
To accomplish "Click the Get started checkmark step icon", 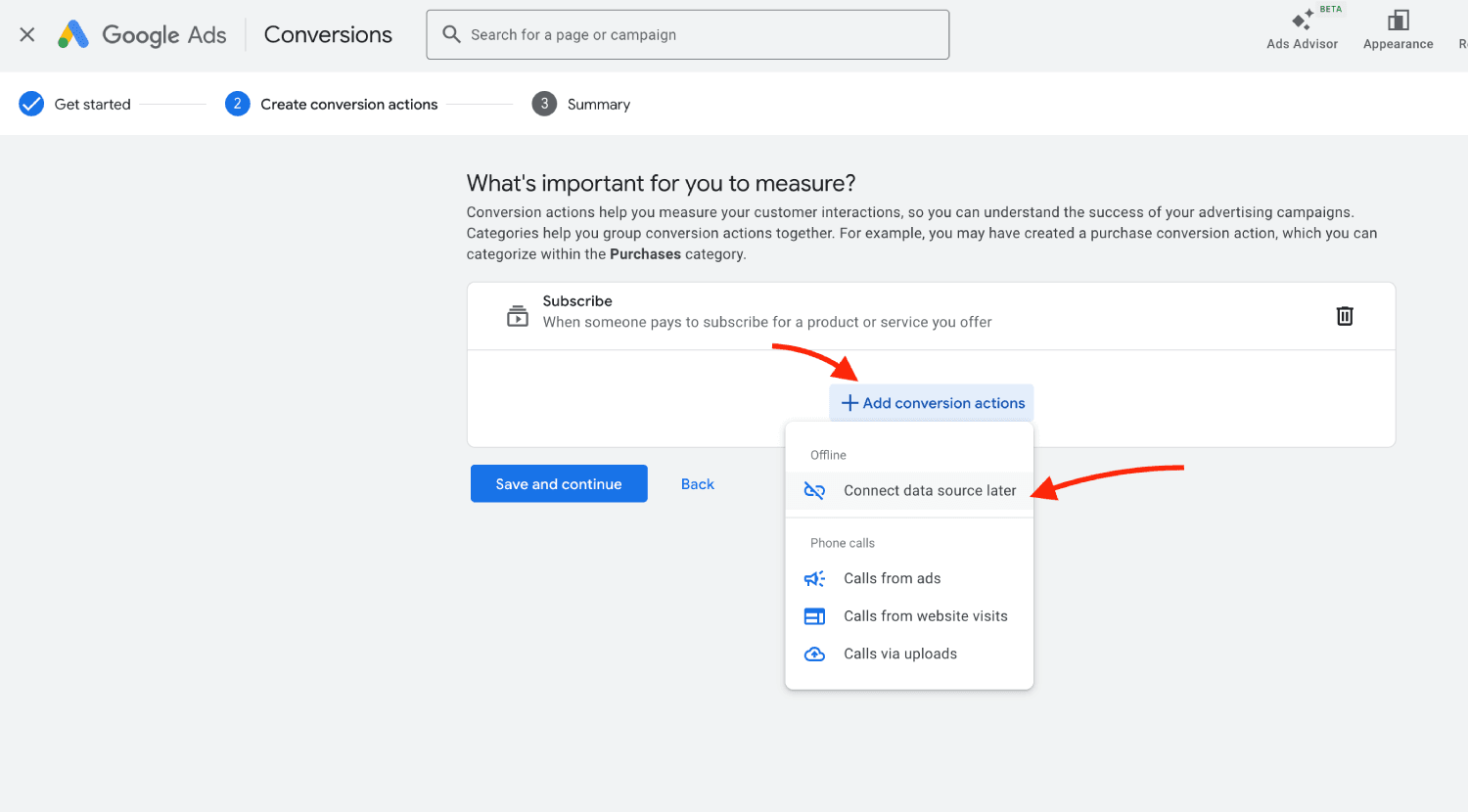I will click(31, 104).
